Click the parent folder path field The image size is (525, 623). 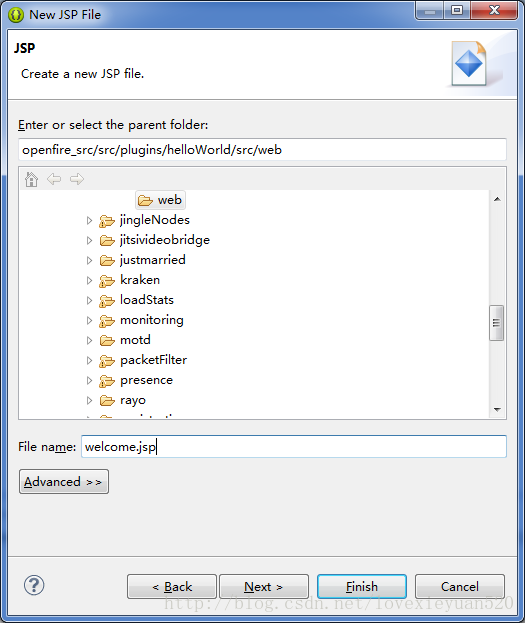pos(262,150)
